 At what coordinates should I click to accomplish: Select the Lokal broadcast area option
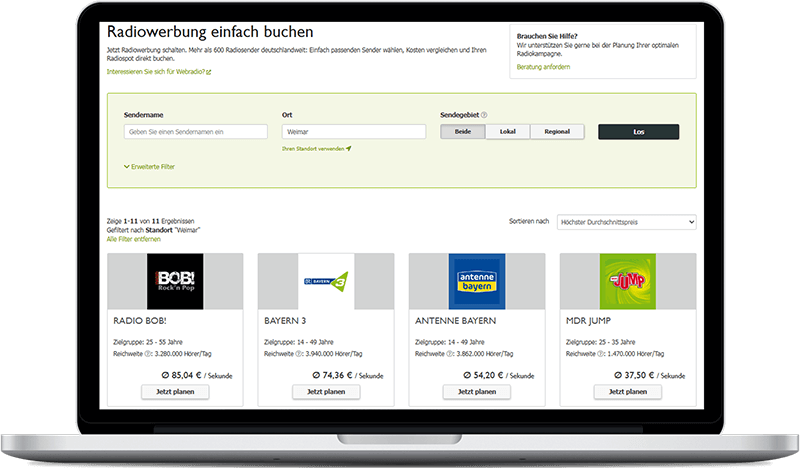tap(508, 132)
